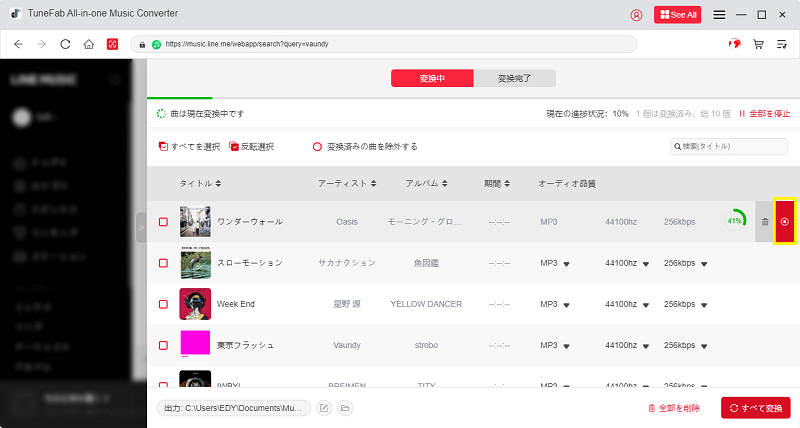Screen dimensions: 800x428
Task: Reload the page with refresh icon
Action: tap(65, 44)
